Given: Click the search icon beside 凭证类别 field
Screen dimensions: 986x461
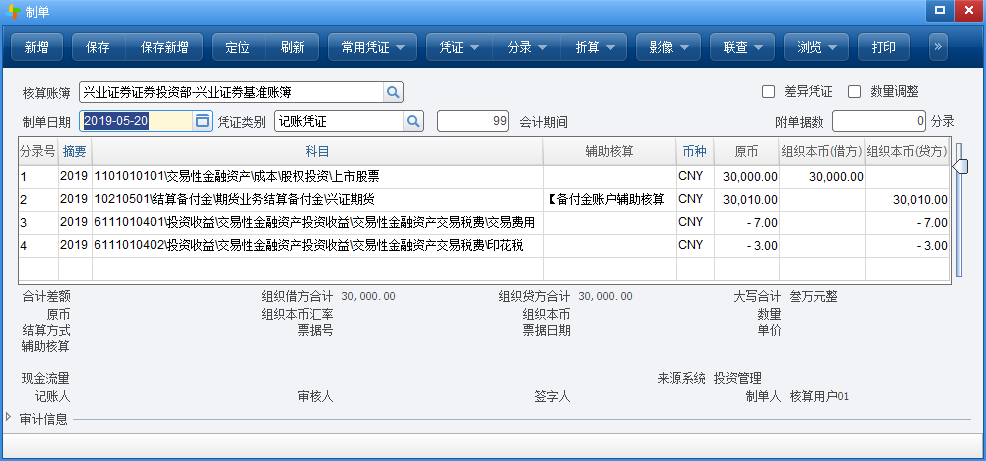Looking at the screenshot, I should [x=413, y=121].
